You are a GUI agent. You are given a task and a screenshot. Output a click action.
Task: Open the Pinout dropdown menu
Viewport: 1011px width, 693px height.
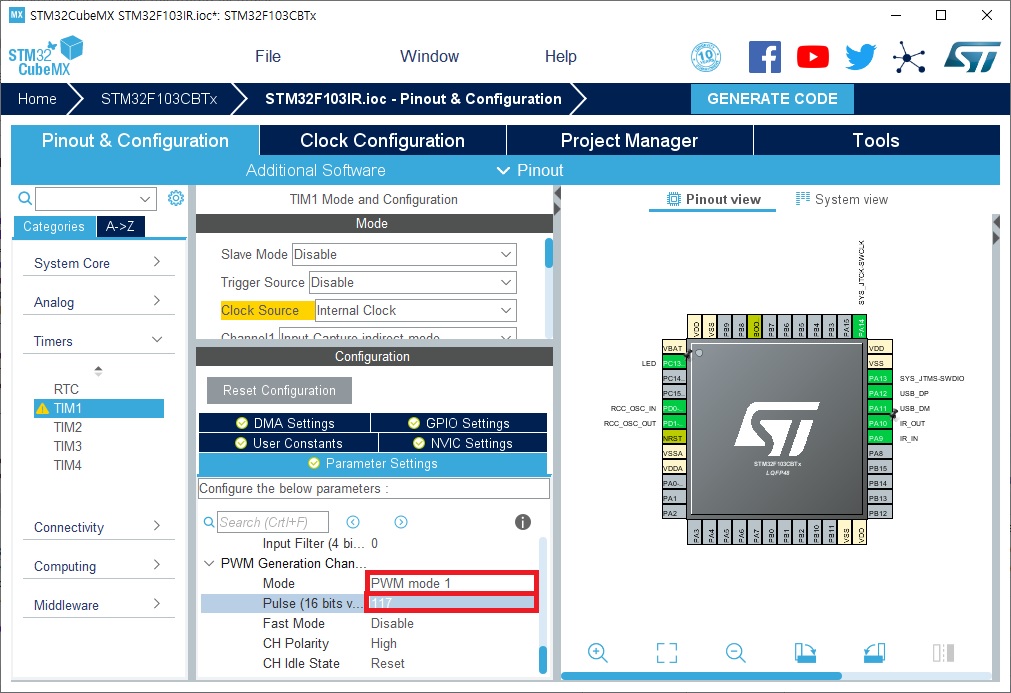(x=530, y=170)
